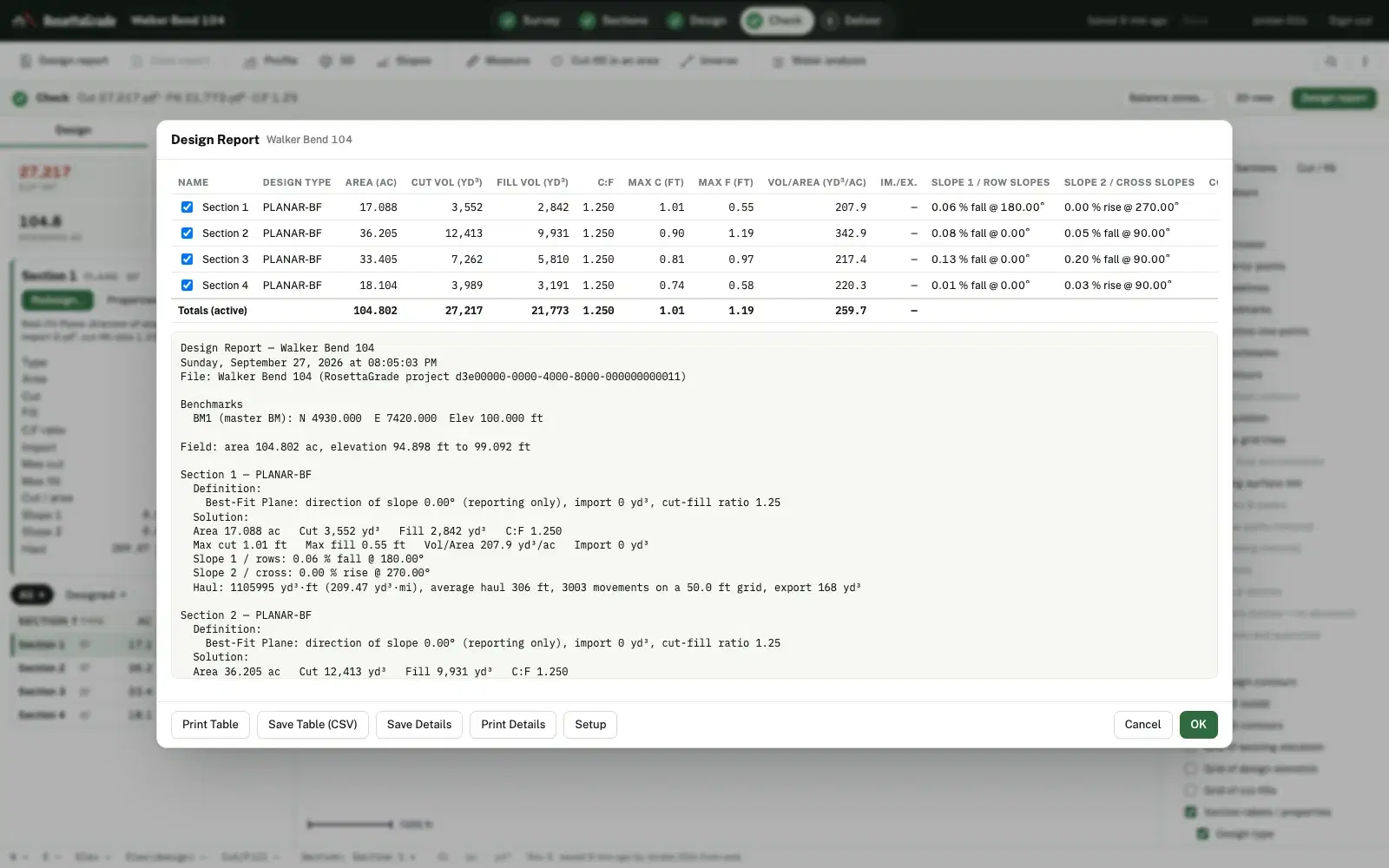Click the Print Details button
The height and width of the screenshot is (868, 1389).
tap(513, 725)
